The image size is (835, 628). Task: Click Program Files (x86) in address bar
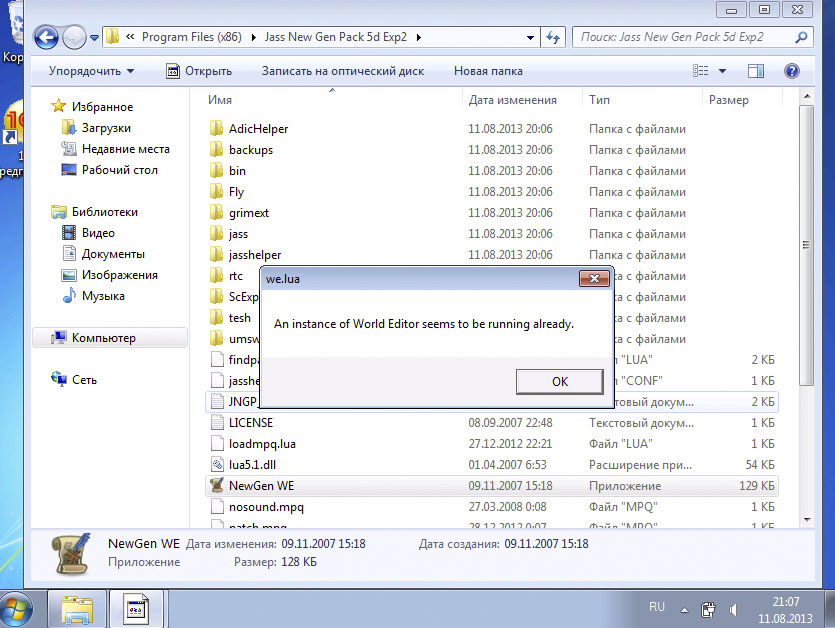click(191, 37)
